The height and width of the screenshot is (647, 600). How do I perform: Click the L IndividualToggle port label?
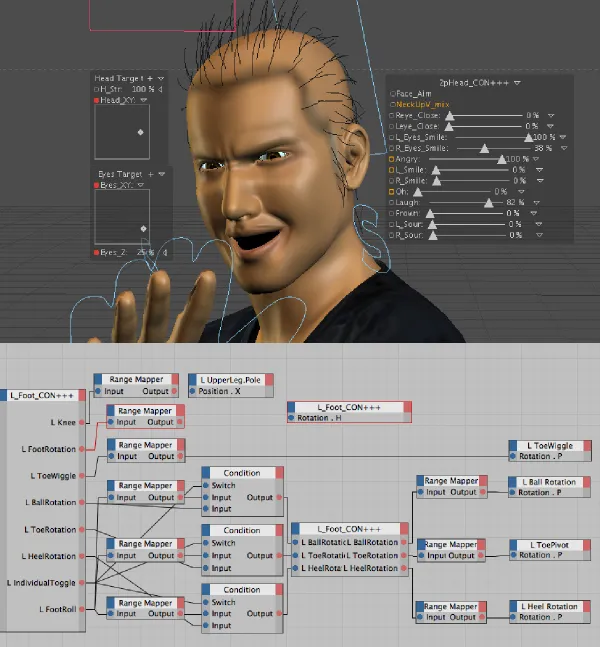tap(41, 583)
